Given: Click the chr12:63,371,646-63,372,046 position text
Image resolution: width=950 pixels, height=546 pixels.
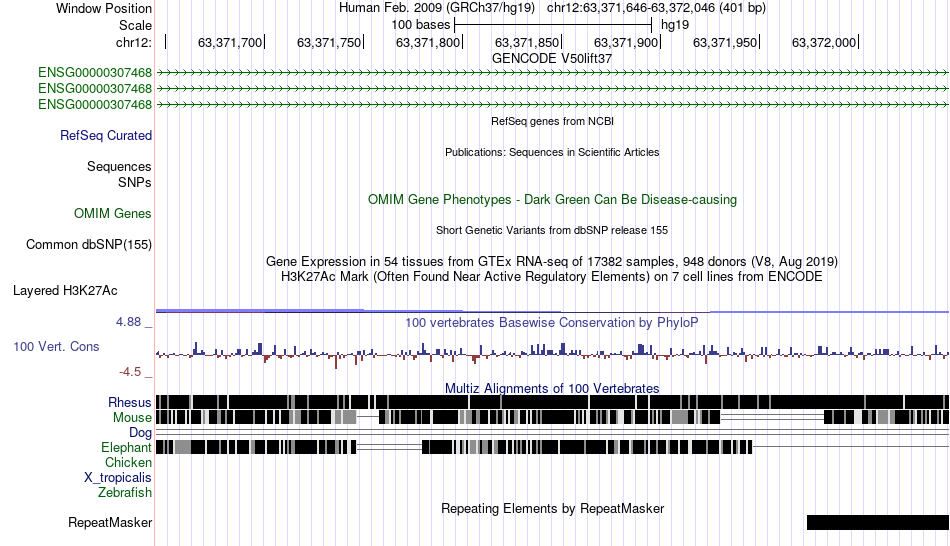Looking at the screenshot, I should [656, 8].
